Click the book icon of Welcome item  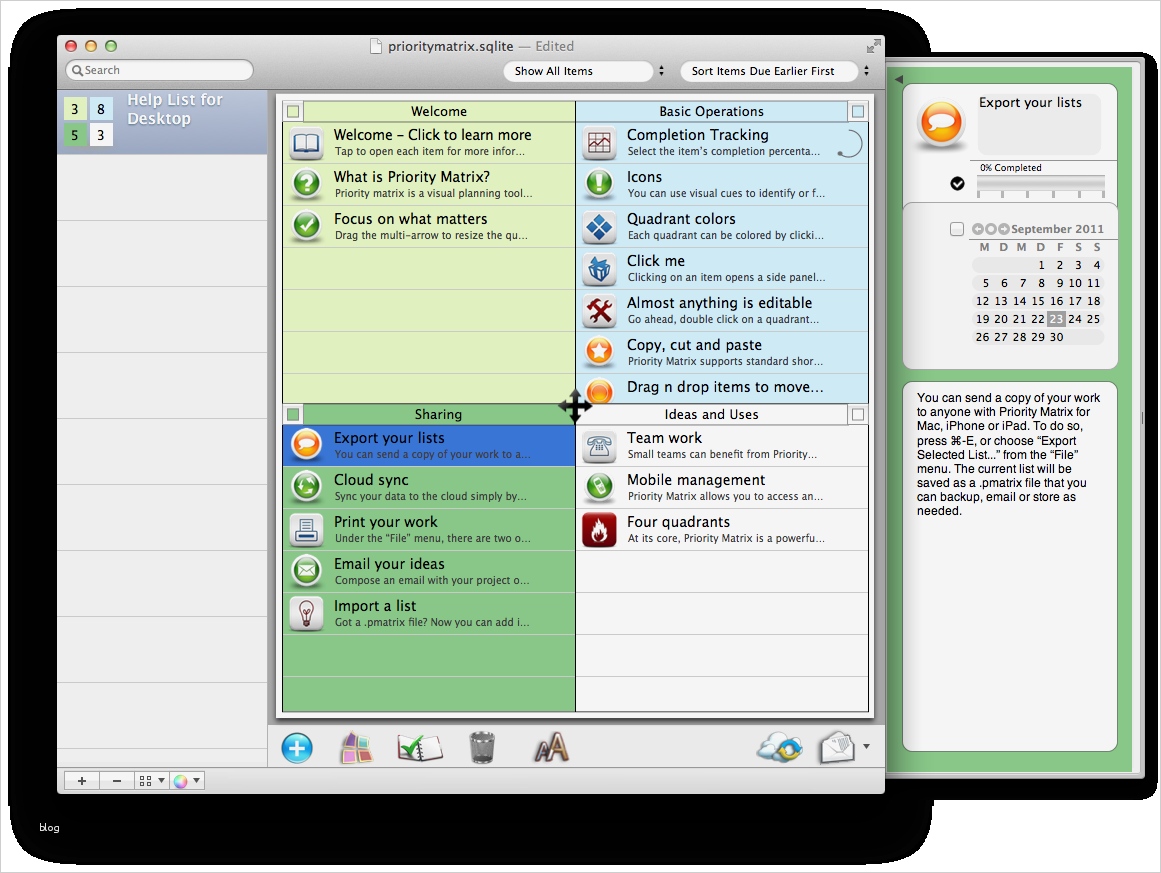pyautogui.click(x=307, y=143)
